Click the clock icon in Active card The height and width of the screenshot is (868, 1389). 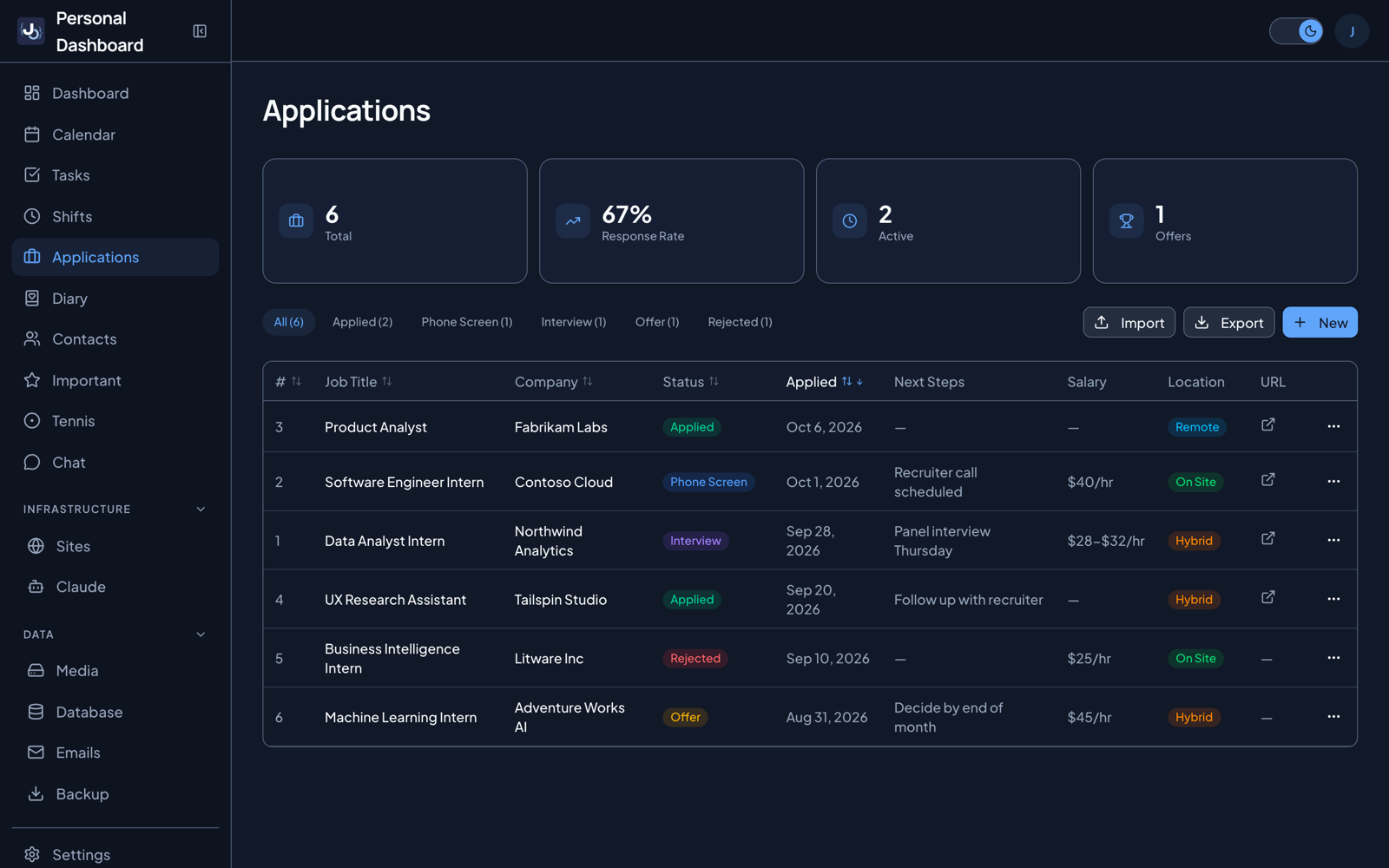[850, 221]
